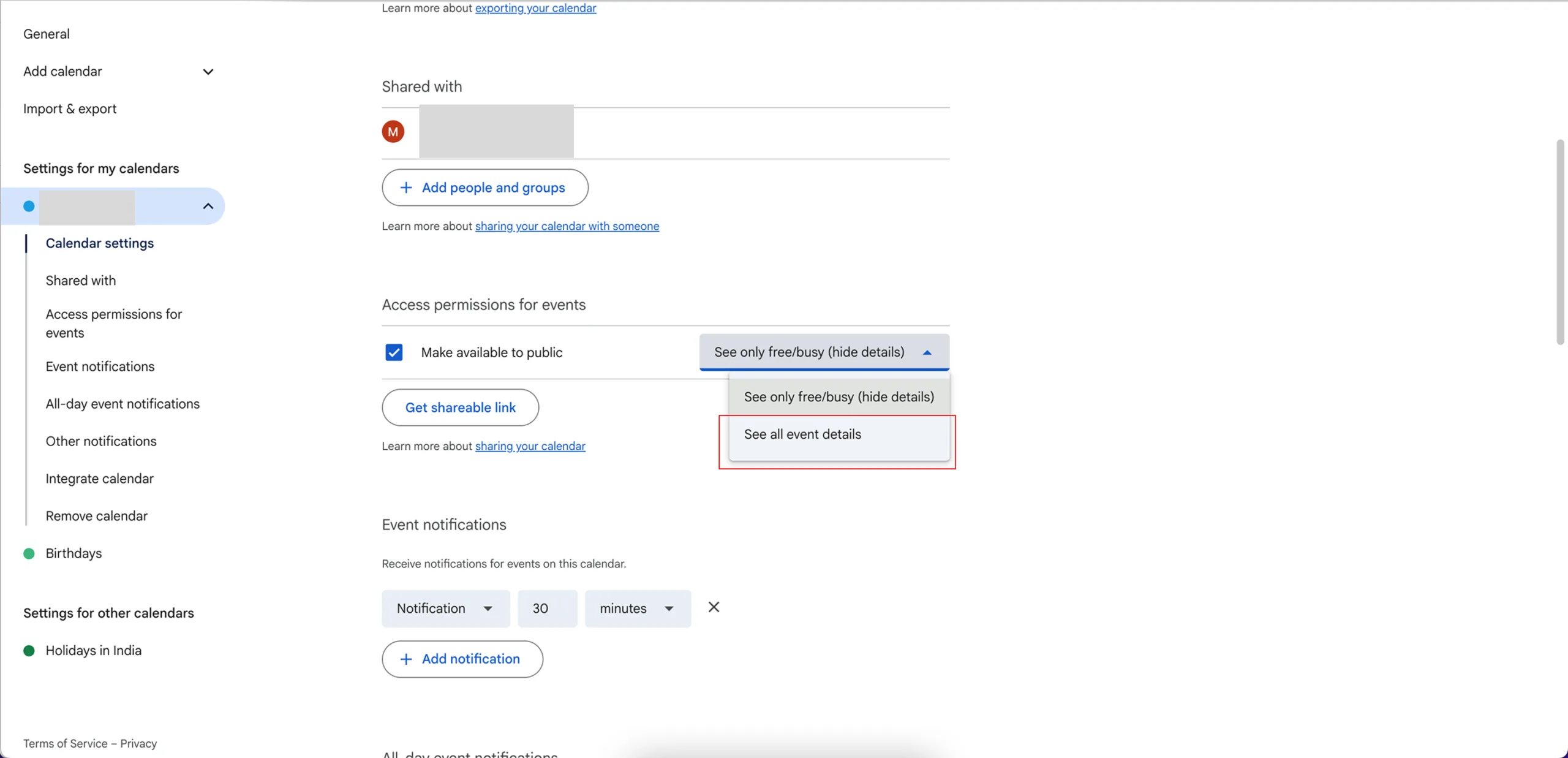Open the minutes unit dropdown
Screen dimensions: 1568x758
point(669,608)
